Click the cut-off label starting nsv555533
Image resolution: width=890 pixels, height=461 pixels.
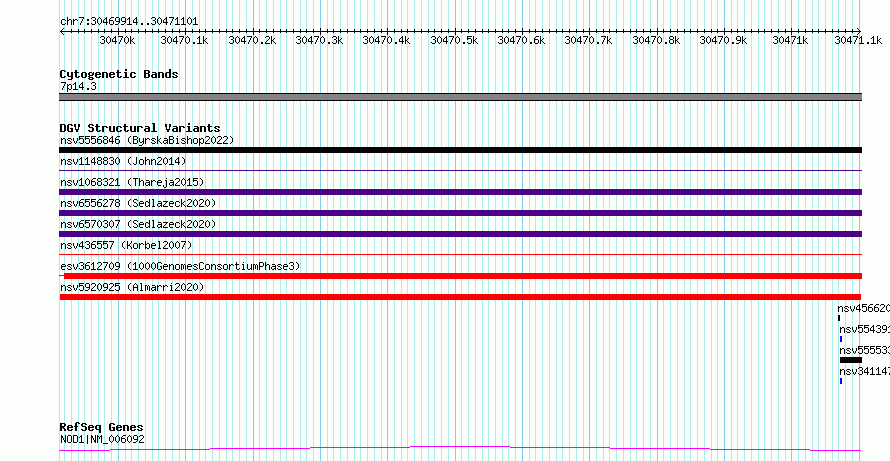(x=864, y=350)
